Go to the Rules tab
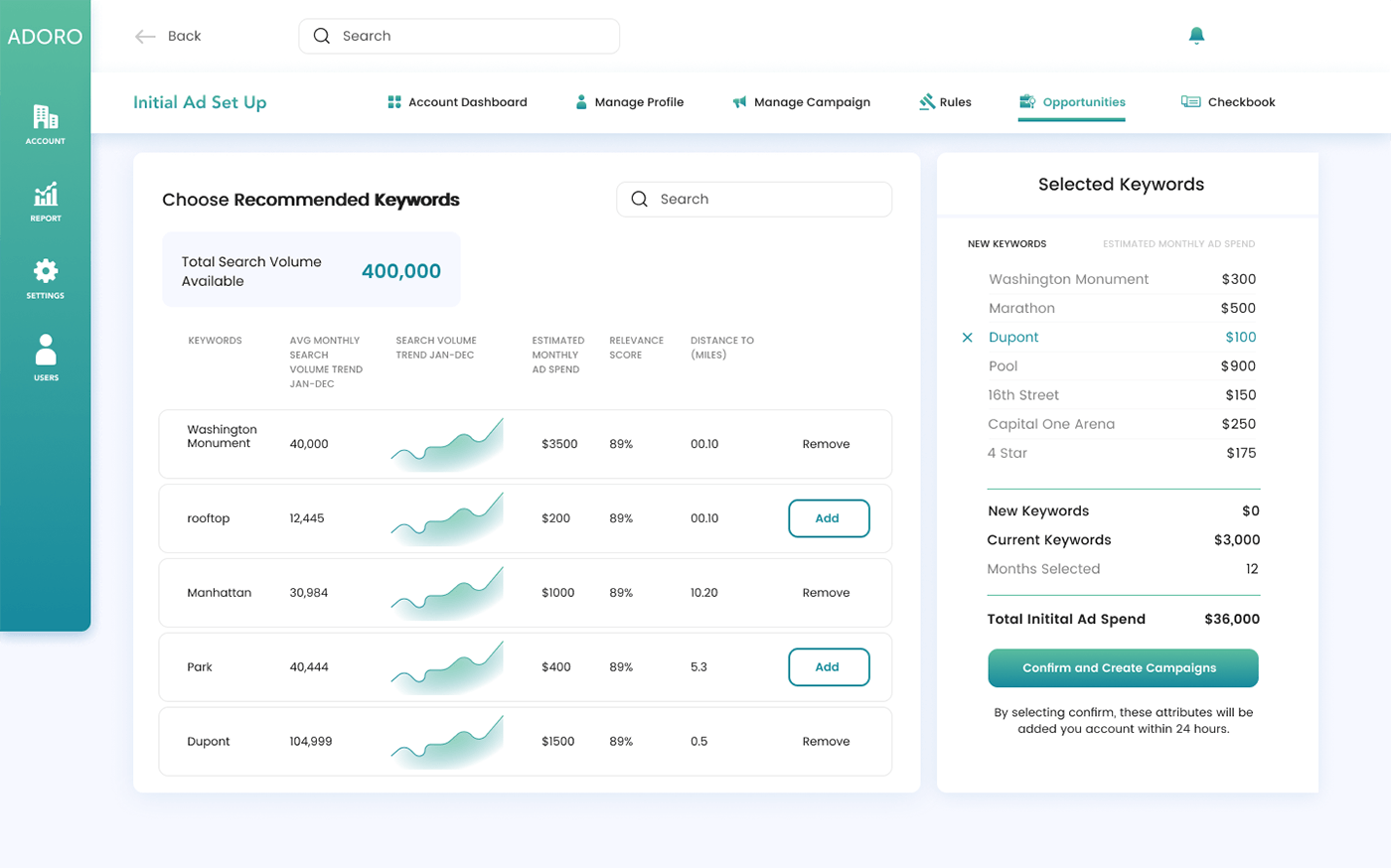 coord(945,102)
